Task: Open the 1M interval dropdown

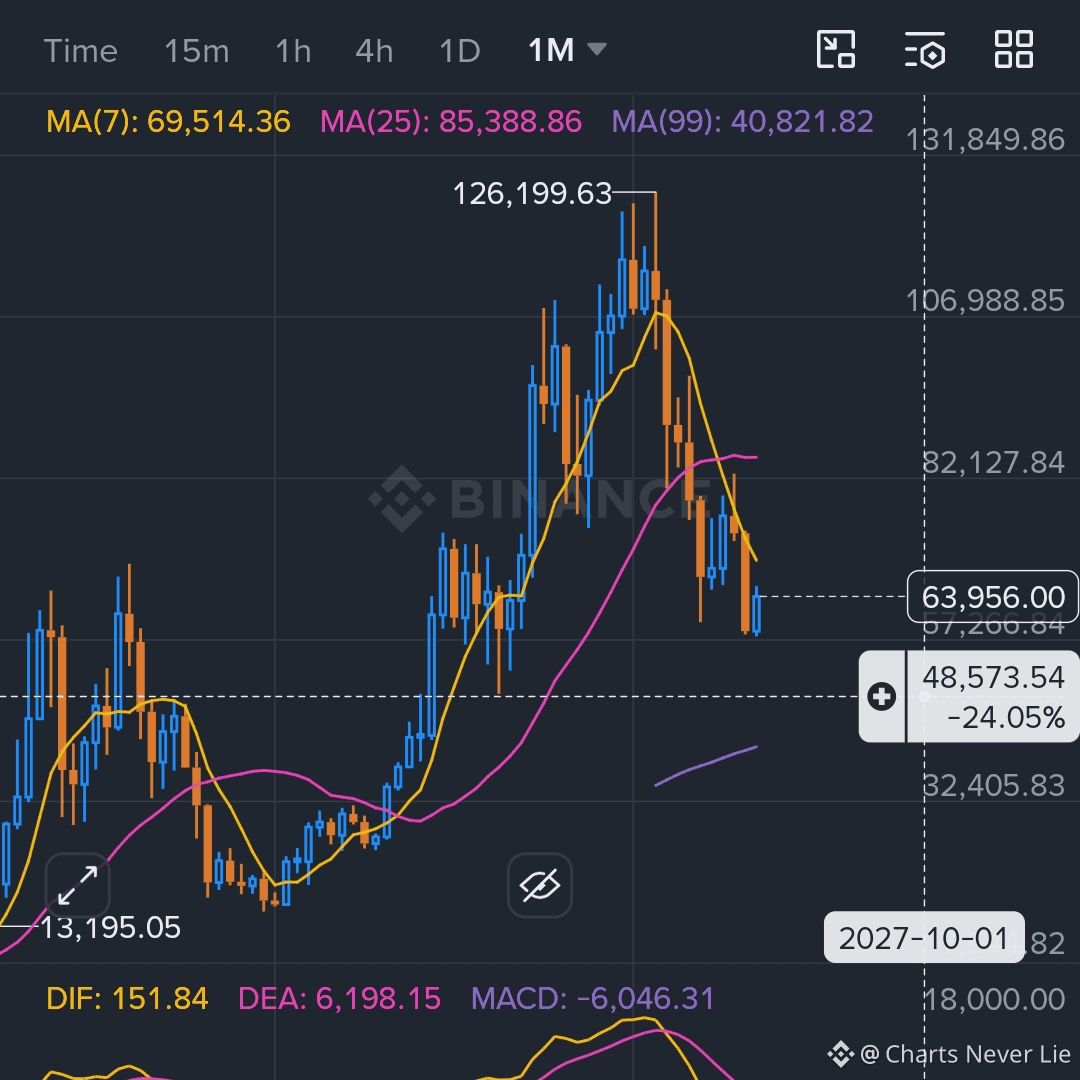Action: [567, 50]
